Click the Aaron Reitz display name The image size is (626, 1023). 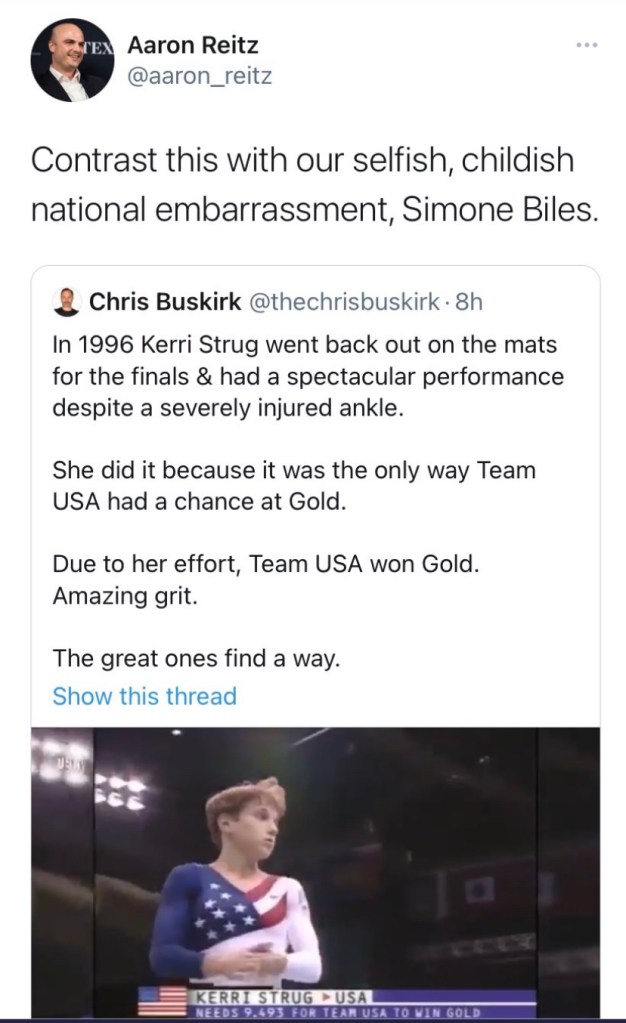click(193, 45)
